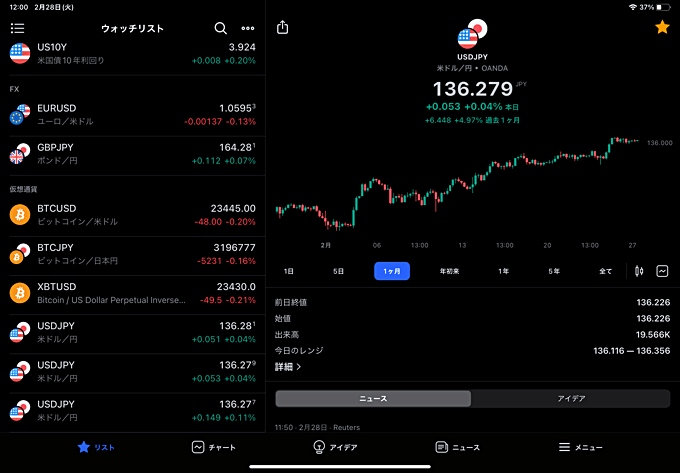680x473 pixels.
Task: Open USDJPY row showing +0.149
Action: point(133,411)
